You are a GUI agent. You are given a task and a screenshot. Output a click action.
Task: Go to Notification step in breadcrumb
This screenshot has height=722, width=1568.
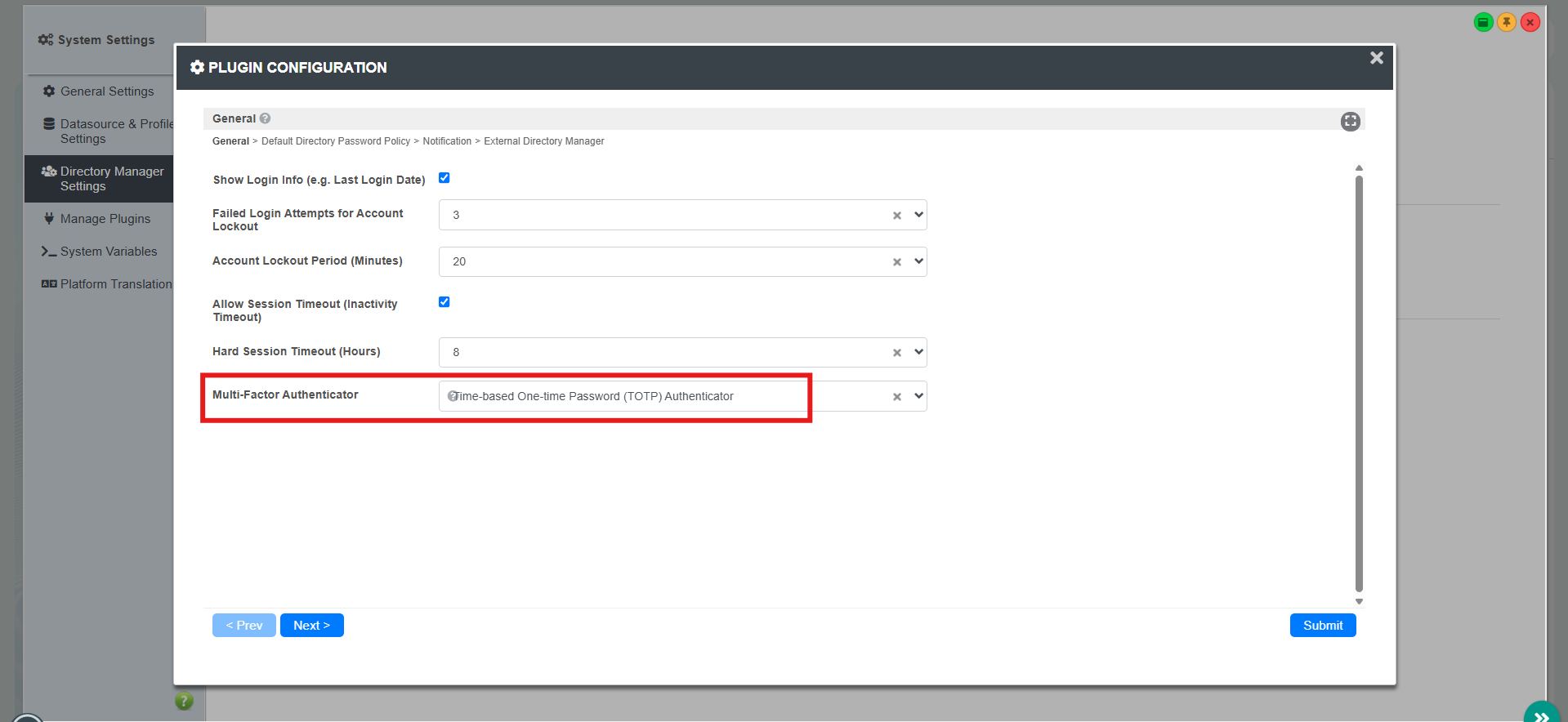(x=447, y=141)
